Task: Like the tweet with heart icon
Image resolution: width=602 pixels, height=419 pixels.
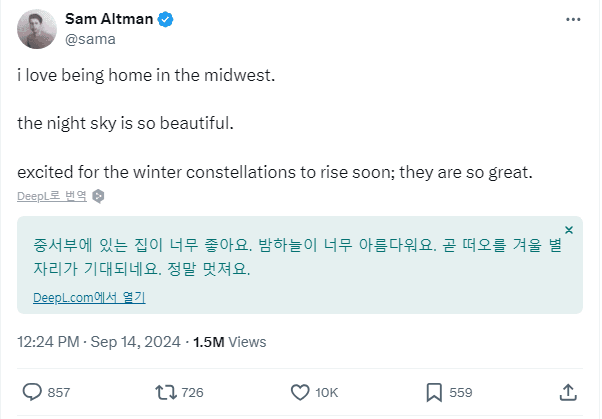Action: tap(299, 391)
